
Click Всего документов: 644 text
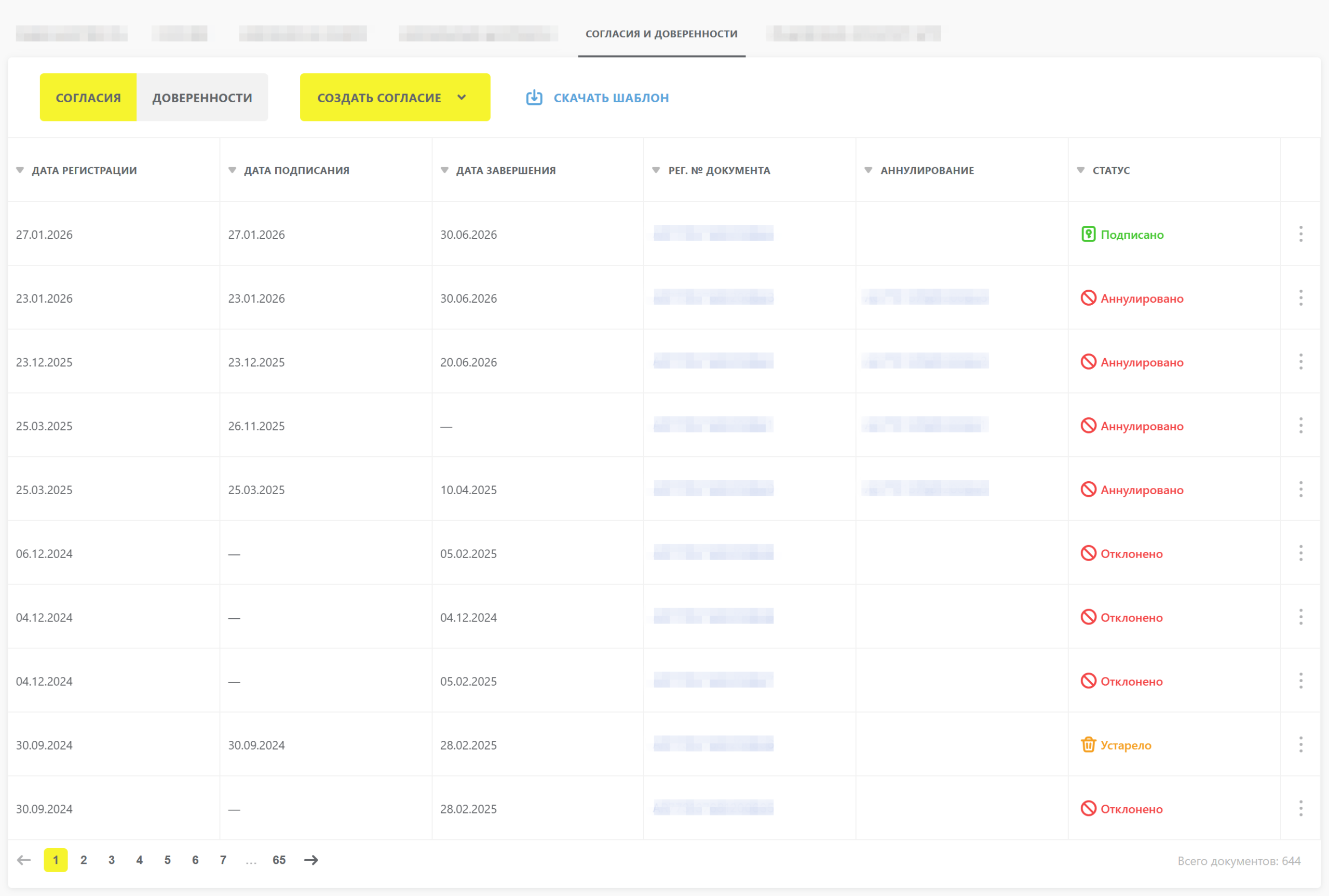(x=1239, y=861)
